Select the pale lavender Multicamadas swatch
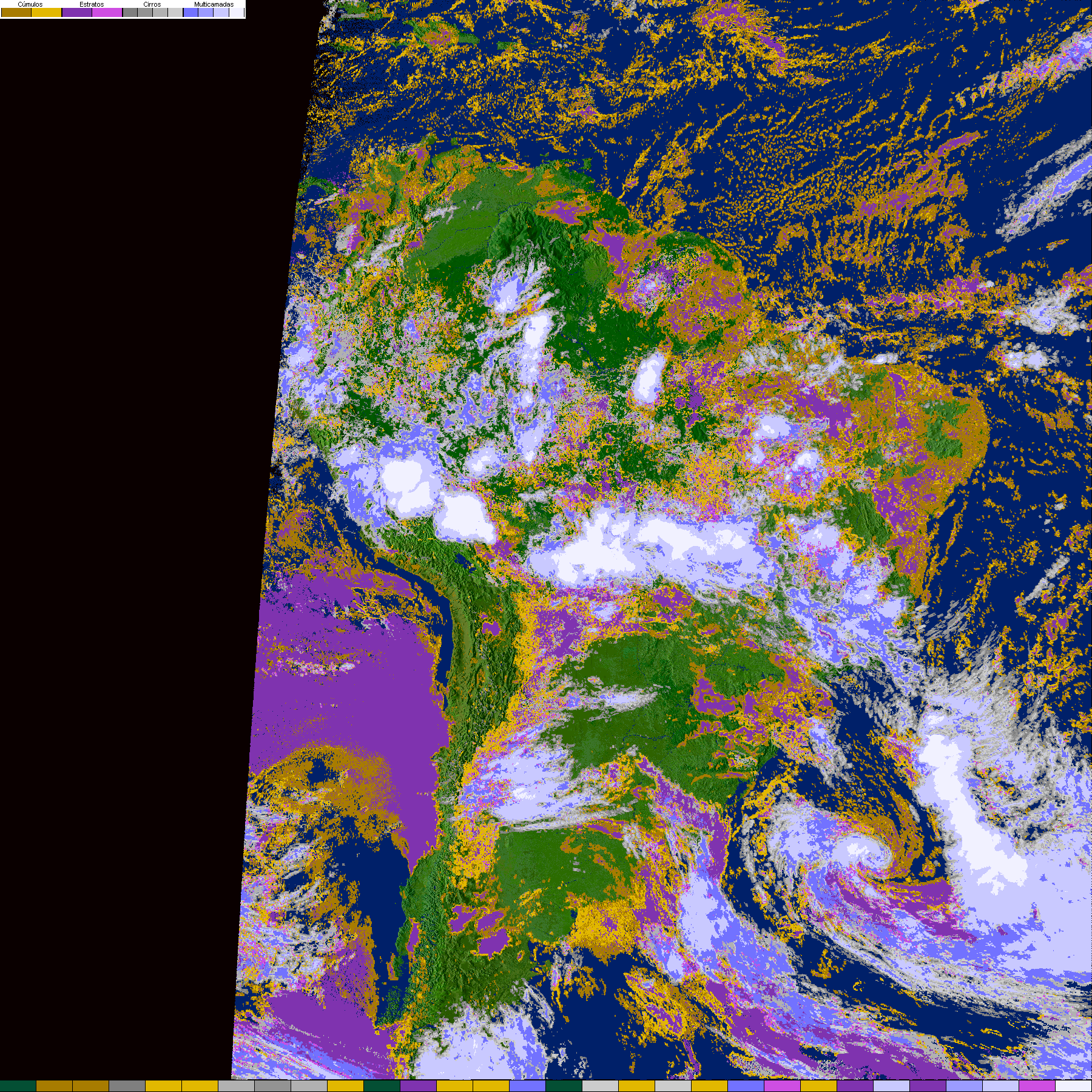 (x=221, y=13)
